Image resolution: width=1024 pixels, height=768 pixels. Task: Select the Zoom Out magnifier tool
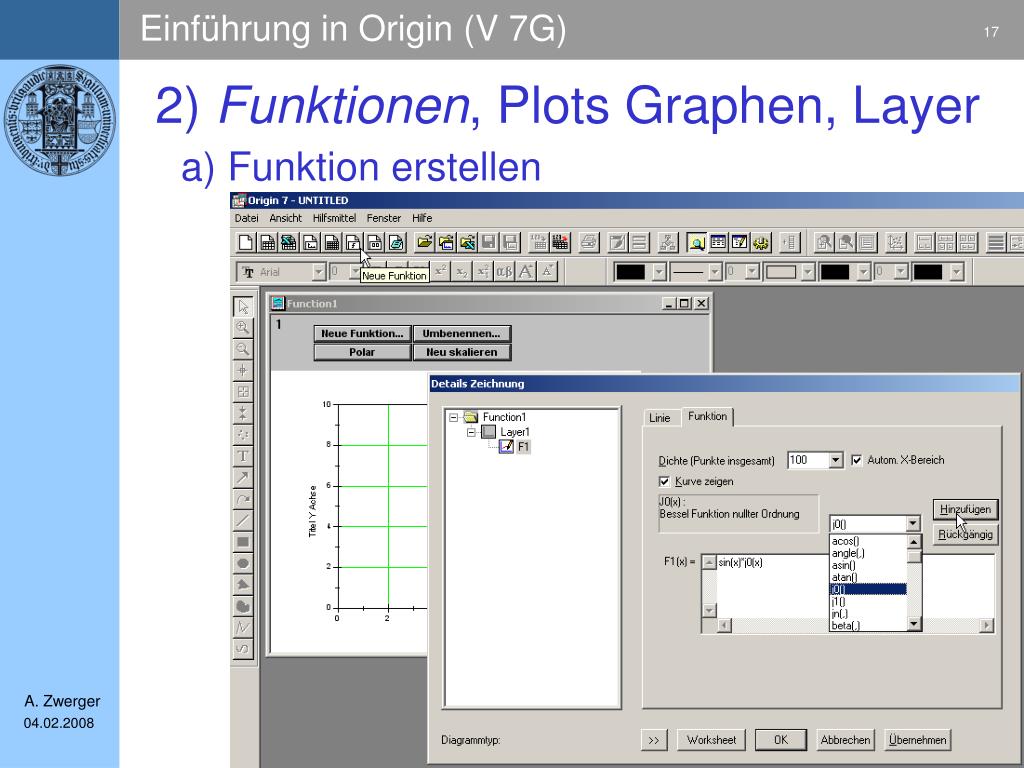click(x=243, y=349)
